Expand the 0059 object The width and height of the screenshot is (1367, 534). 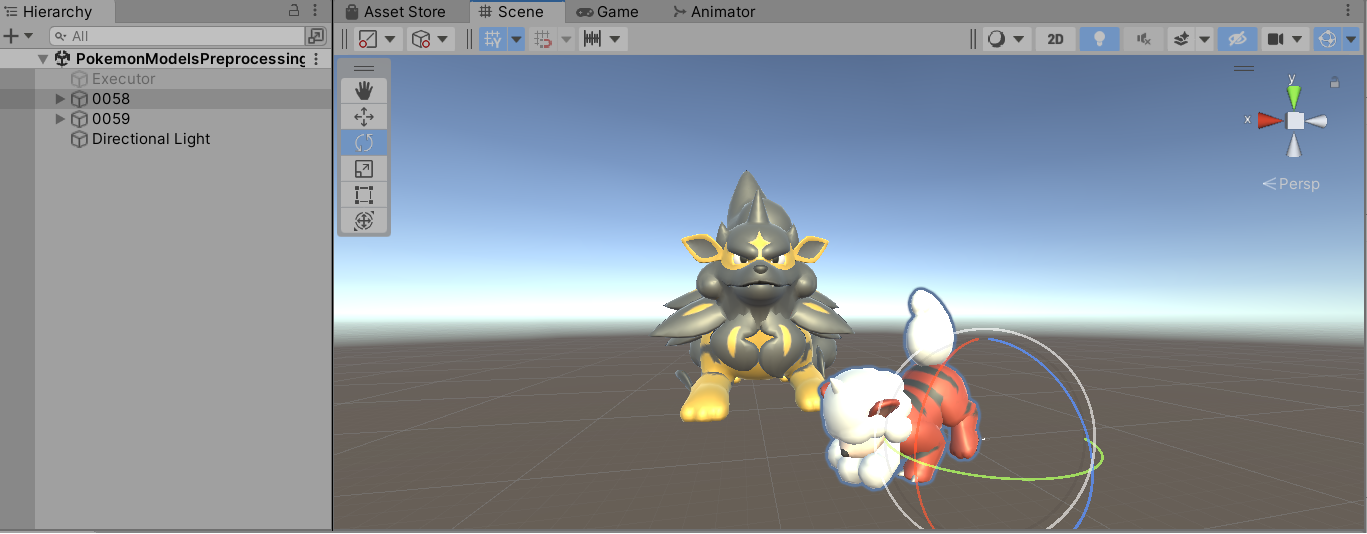60,119
